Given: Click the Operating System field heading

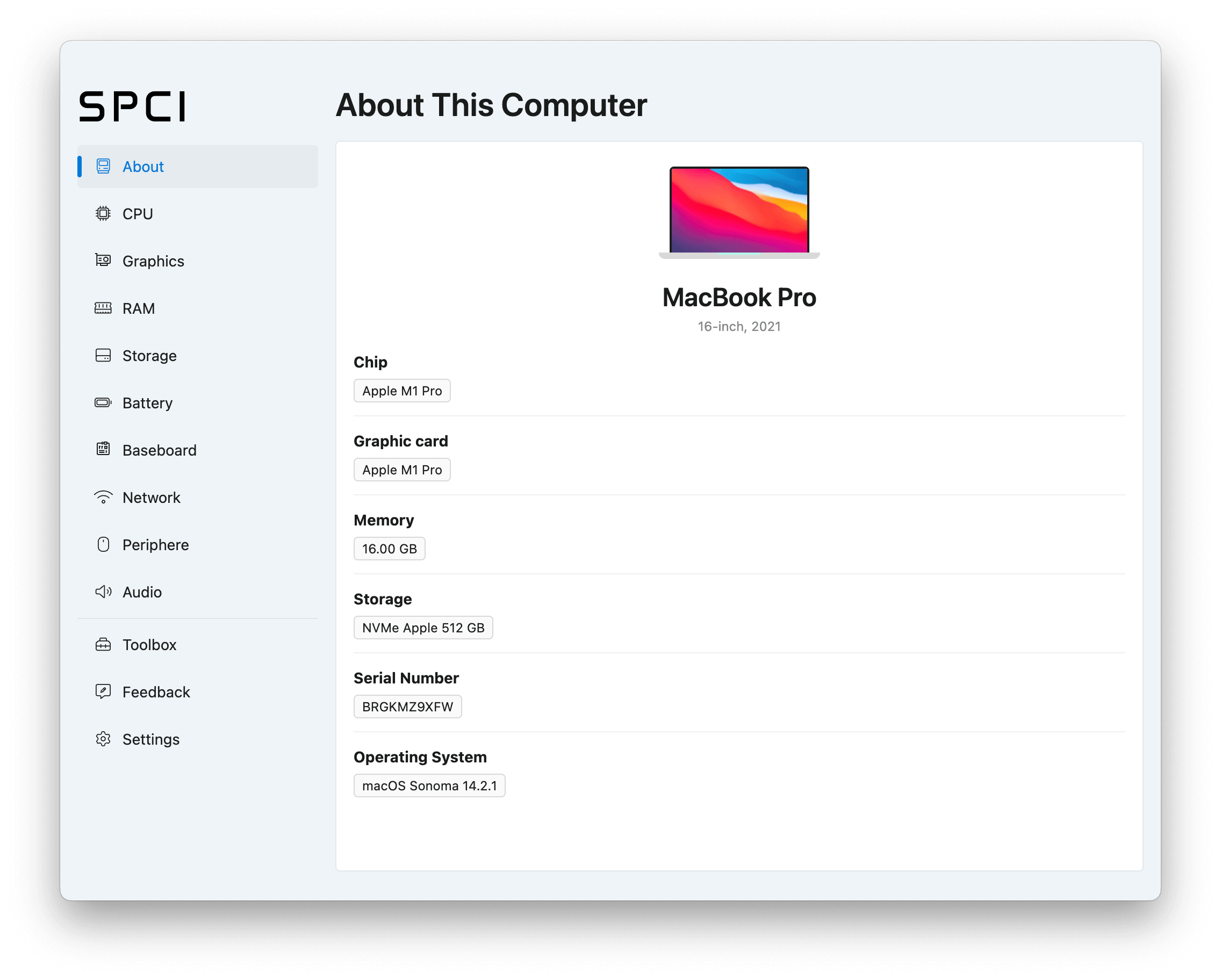Looking at the screenshot, I should [420, 757].
